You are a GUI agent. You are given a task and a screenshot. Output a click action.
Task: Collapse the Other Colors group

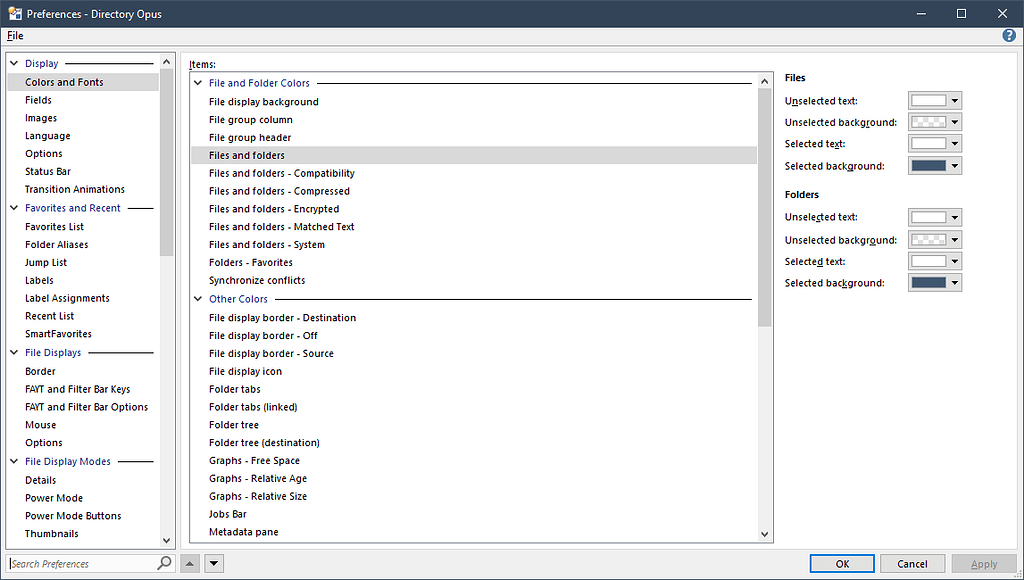[x=197, y=298]
